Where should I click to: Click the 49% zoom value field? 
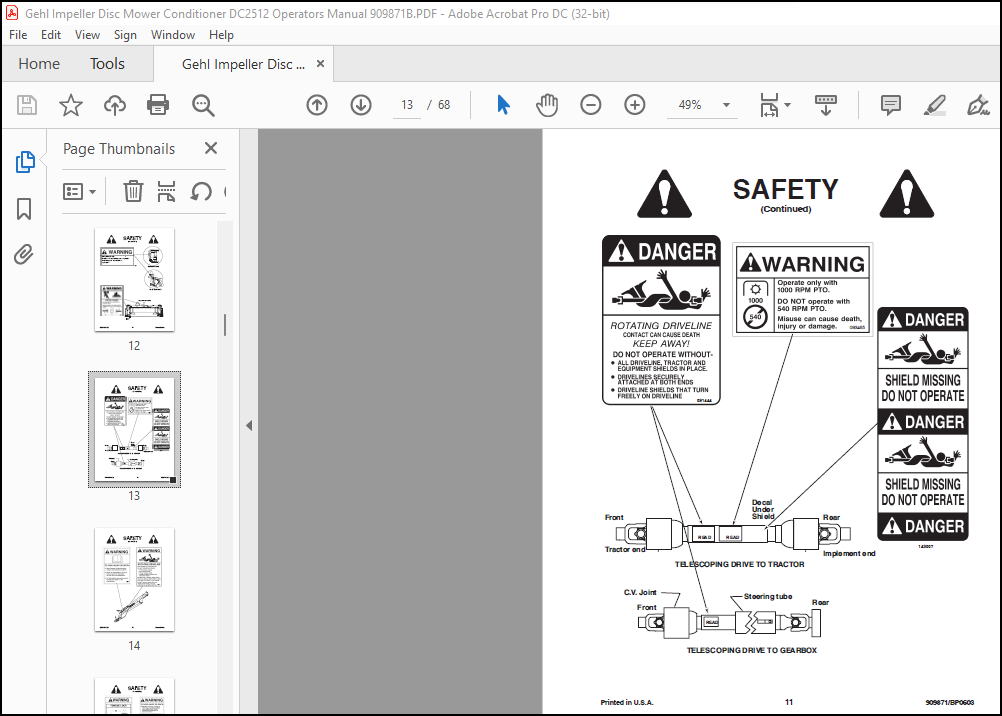(x=690, y=105)
